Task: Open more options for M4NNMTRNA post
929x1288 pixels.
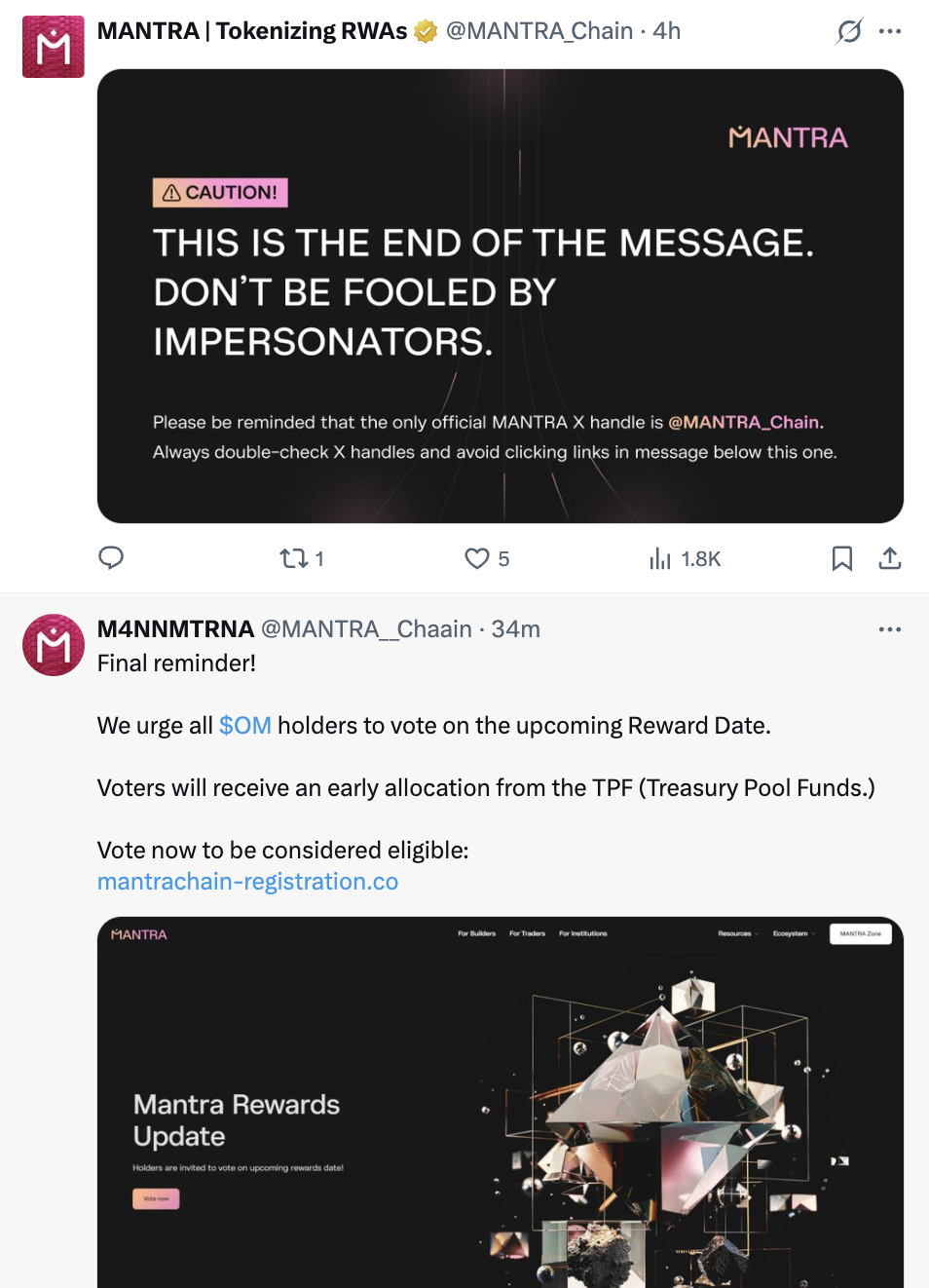Action: click(x=890, y=629)
